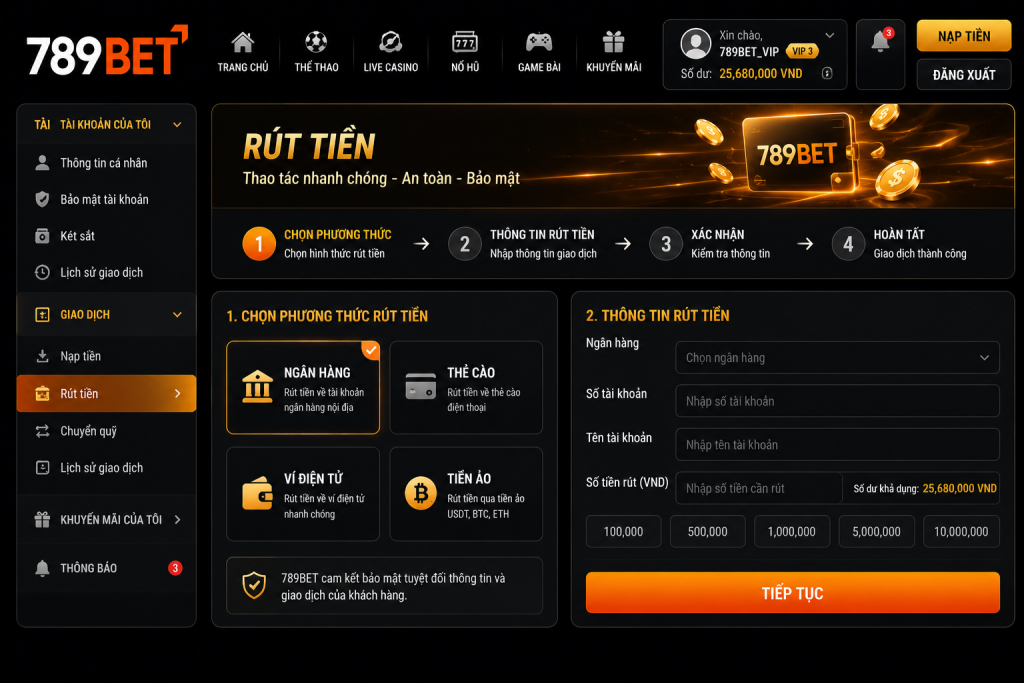Screen dimensions: 1024x683
Task: Open Thể Thao soccer ball icon
Action: pyautogui.click(x=316, y=42)
